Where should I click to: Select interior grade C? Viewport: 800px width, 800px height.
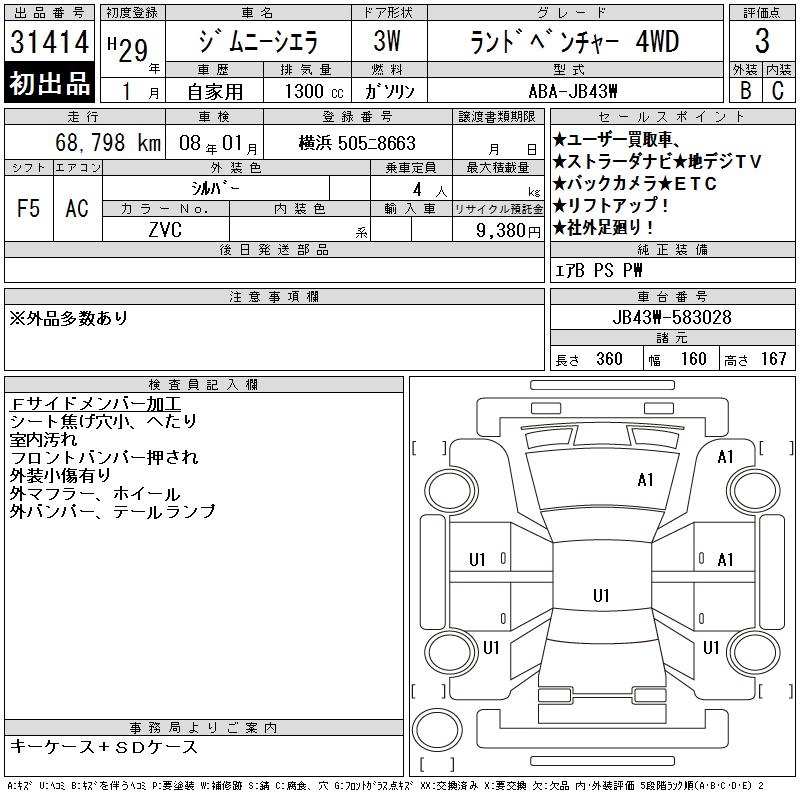pos(778,91)
